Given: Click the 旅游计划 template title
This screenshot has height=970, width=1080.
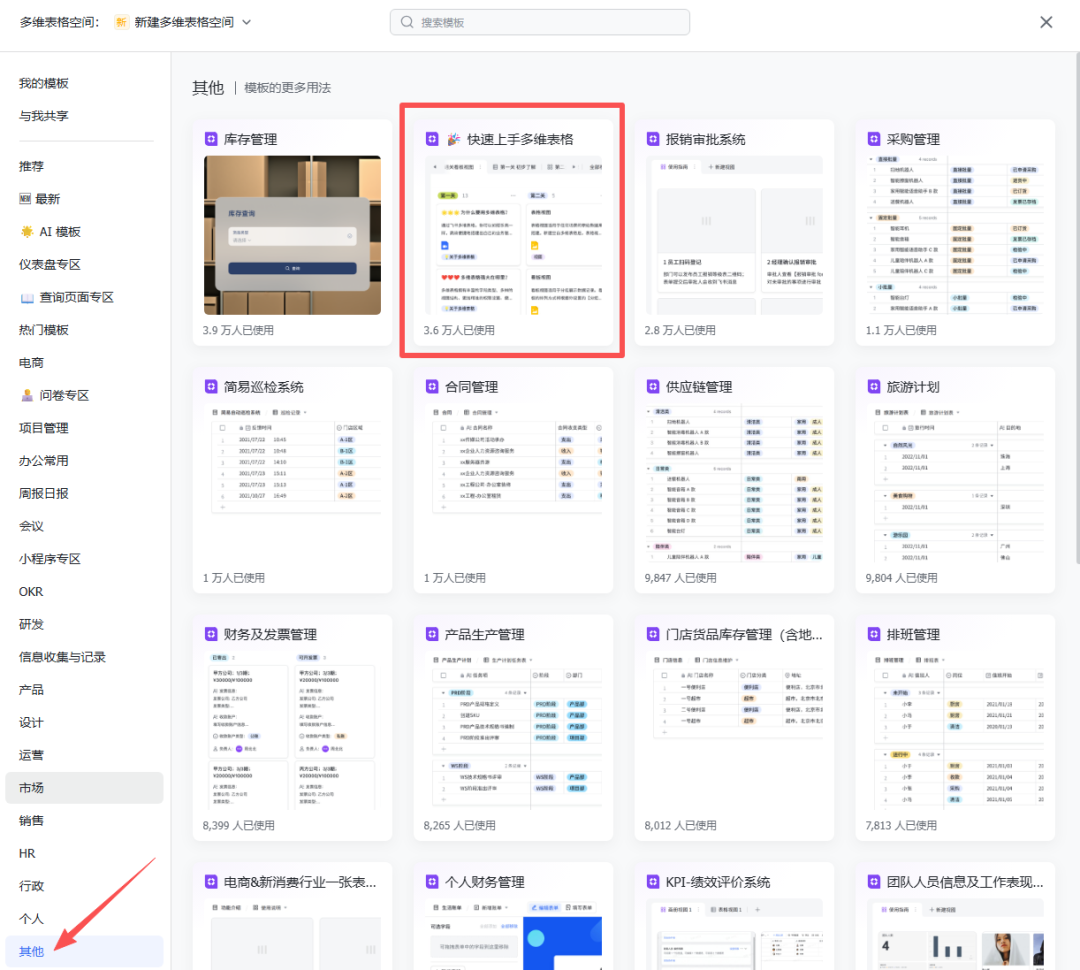Looking at the screenshot, I should (913, 387).
